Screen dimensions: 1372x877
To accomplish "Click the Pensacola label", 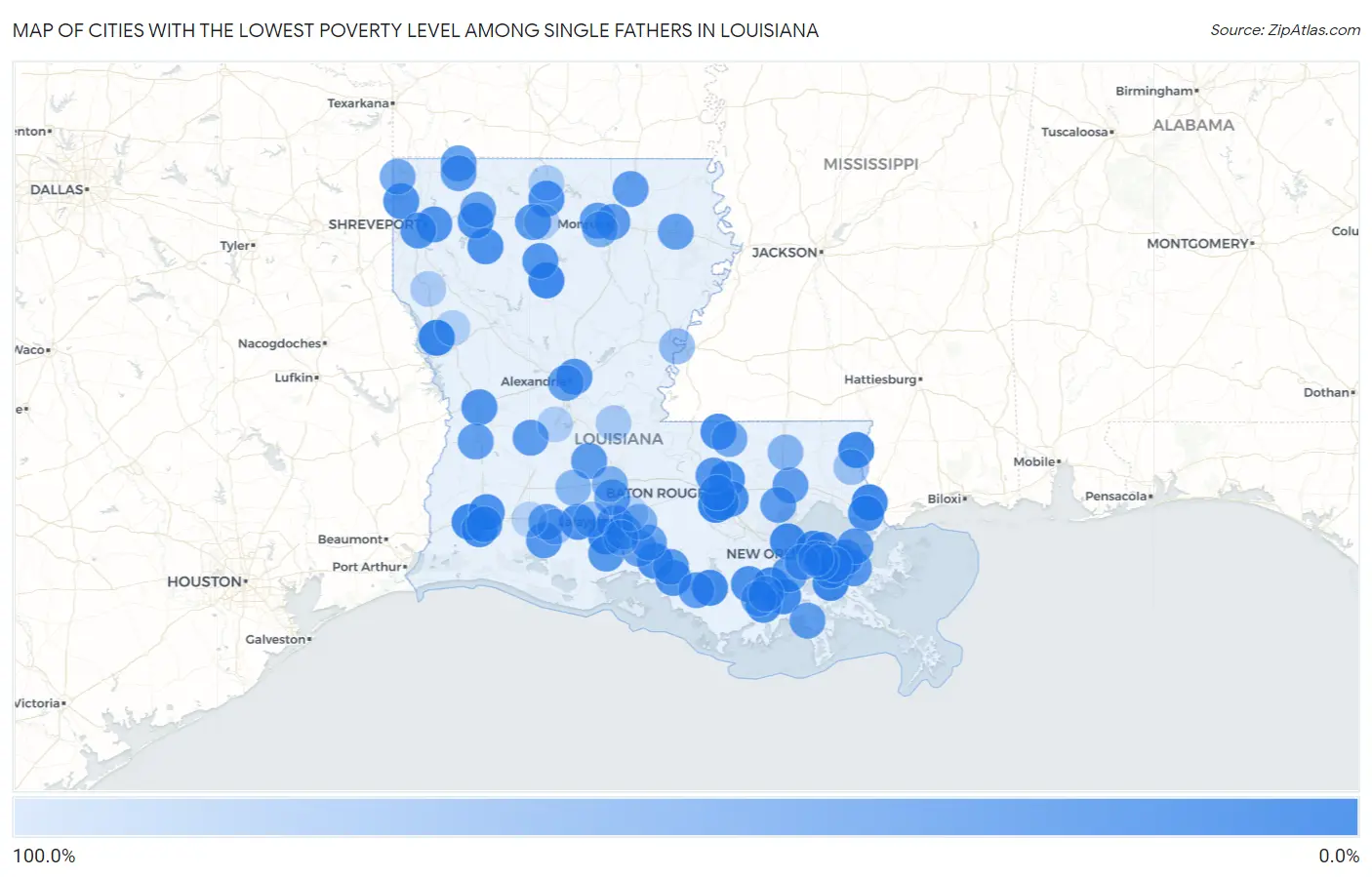I will tap(1118, 497).
